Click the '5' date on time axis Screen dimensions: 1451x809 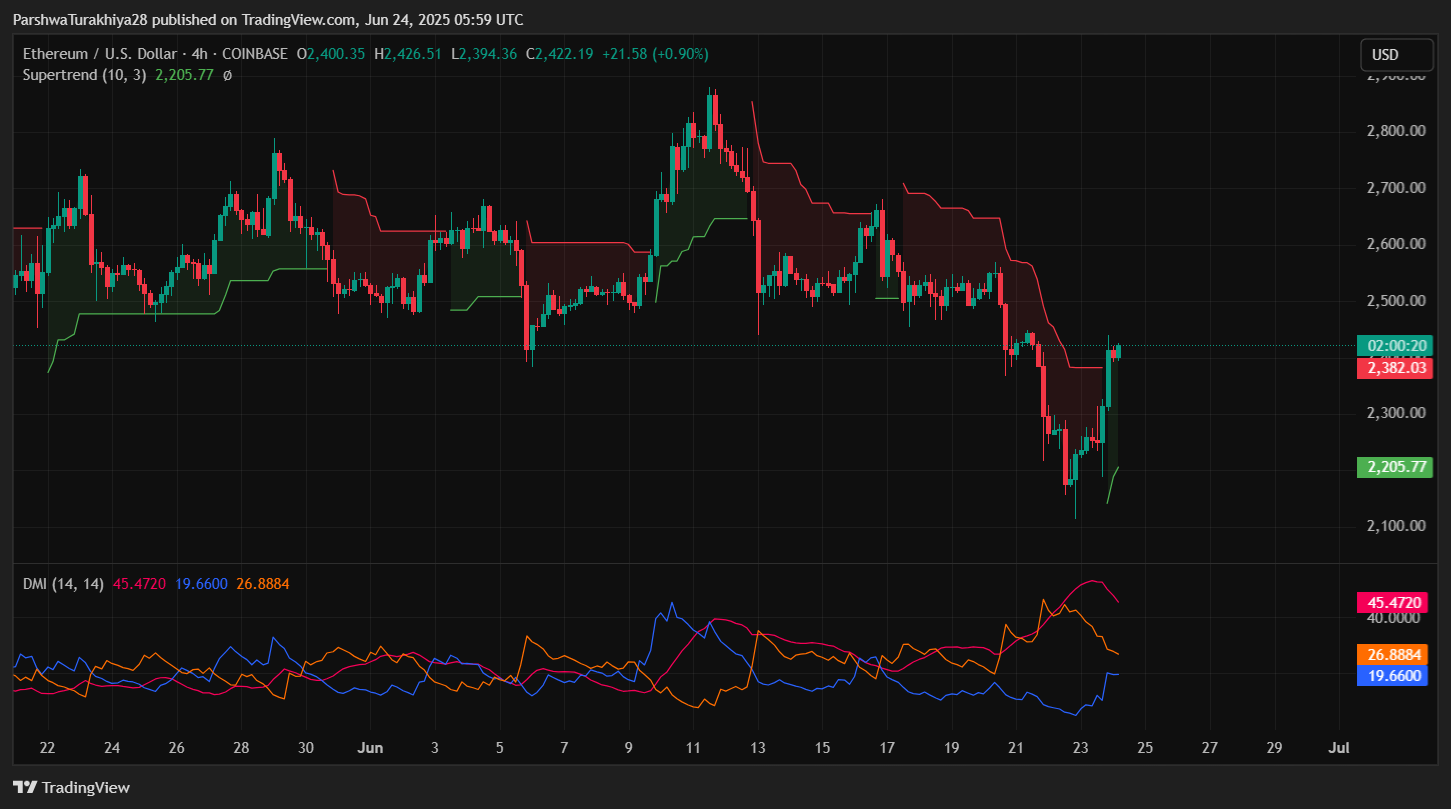[500, 748]
